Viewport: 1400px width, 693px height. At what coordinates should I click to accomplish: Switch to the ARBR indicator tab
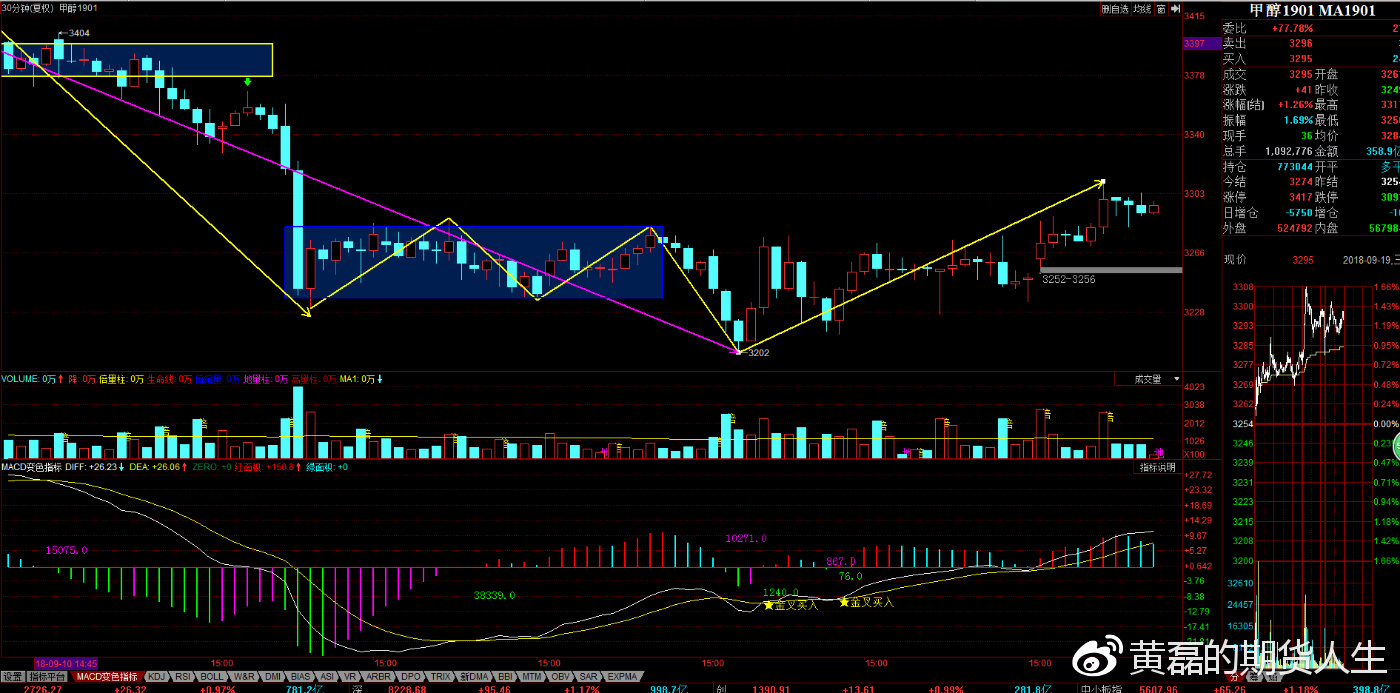pyautogui.click(x=379, y=677)
